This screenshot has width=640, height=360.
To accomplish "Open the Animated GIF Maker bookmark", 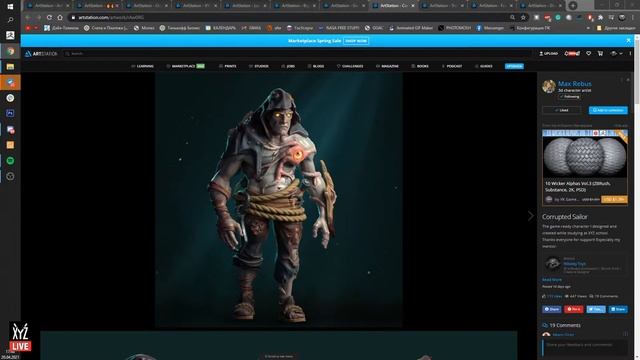I will pos(411,28).
